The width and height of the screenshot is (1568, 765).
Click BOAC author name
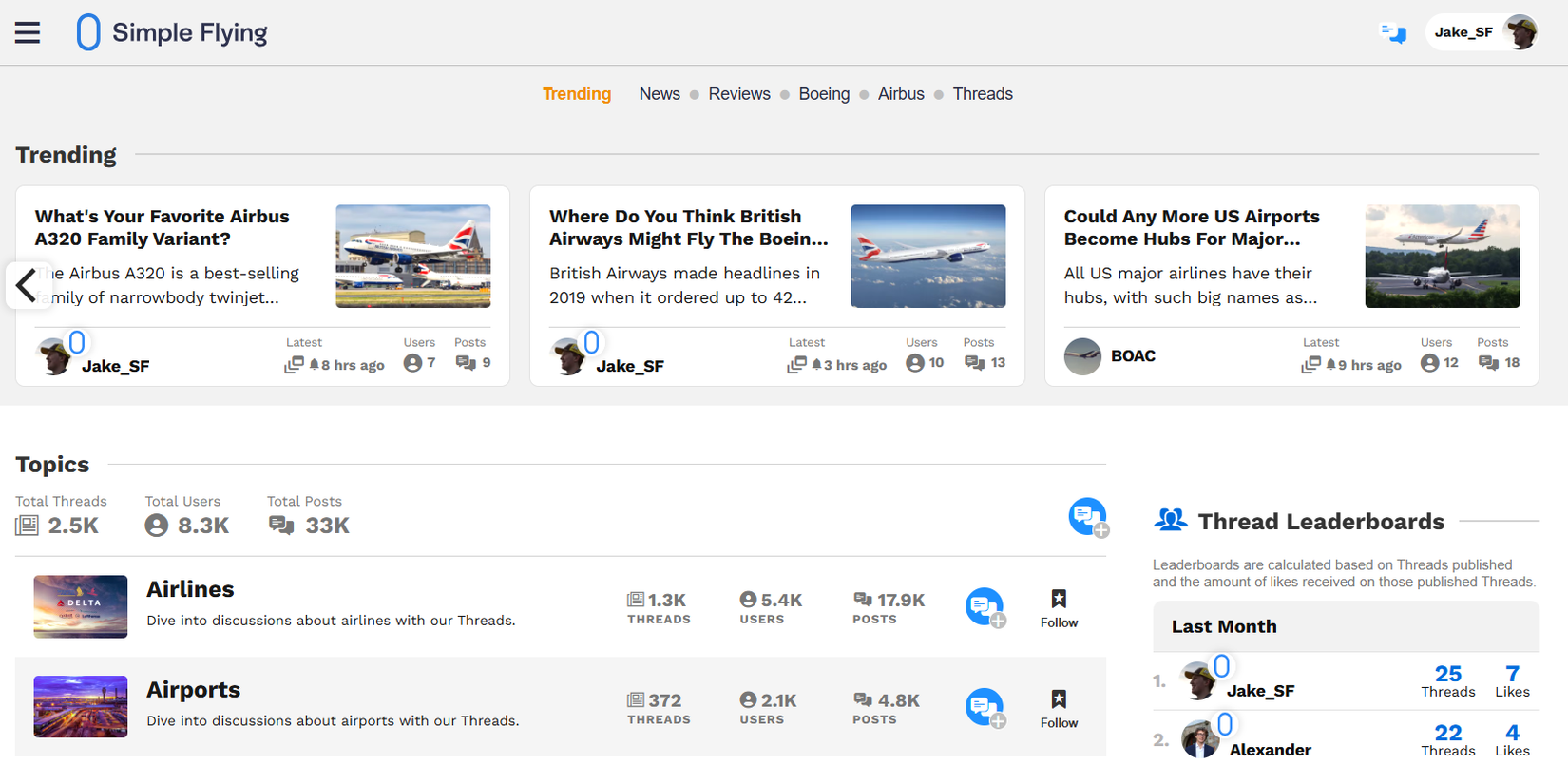1133,356
